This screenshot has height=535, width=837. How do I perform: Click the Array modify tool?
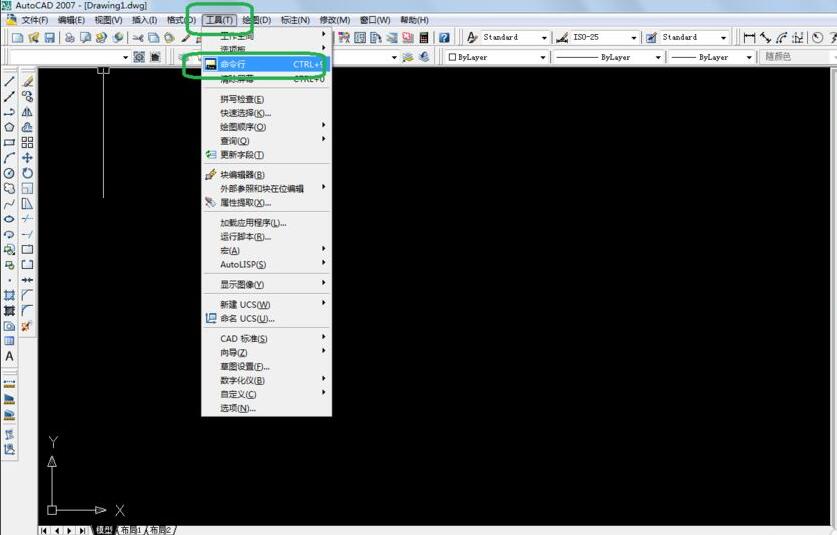27,143
